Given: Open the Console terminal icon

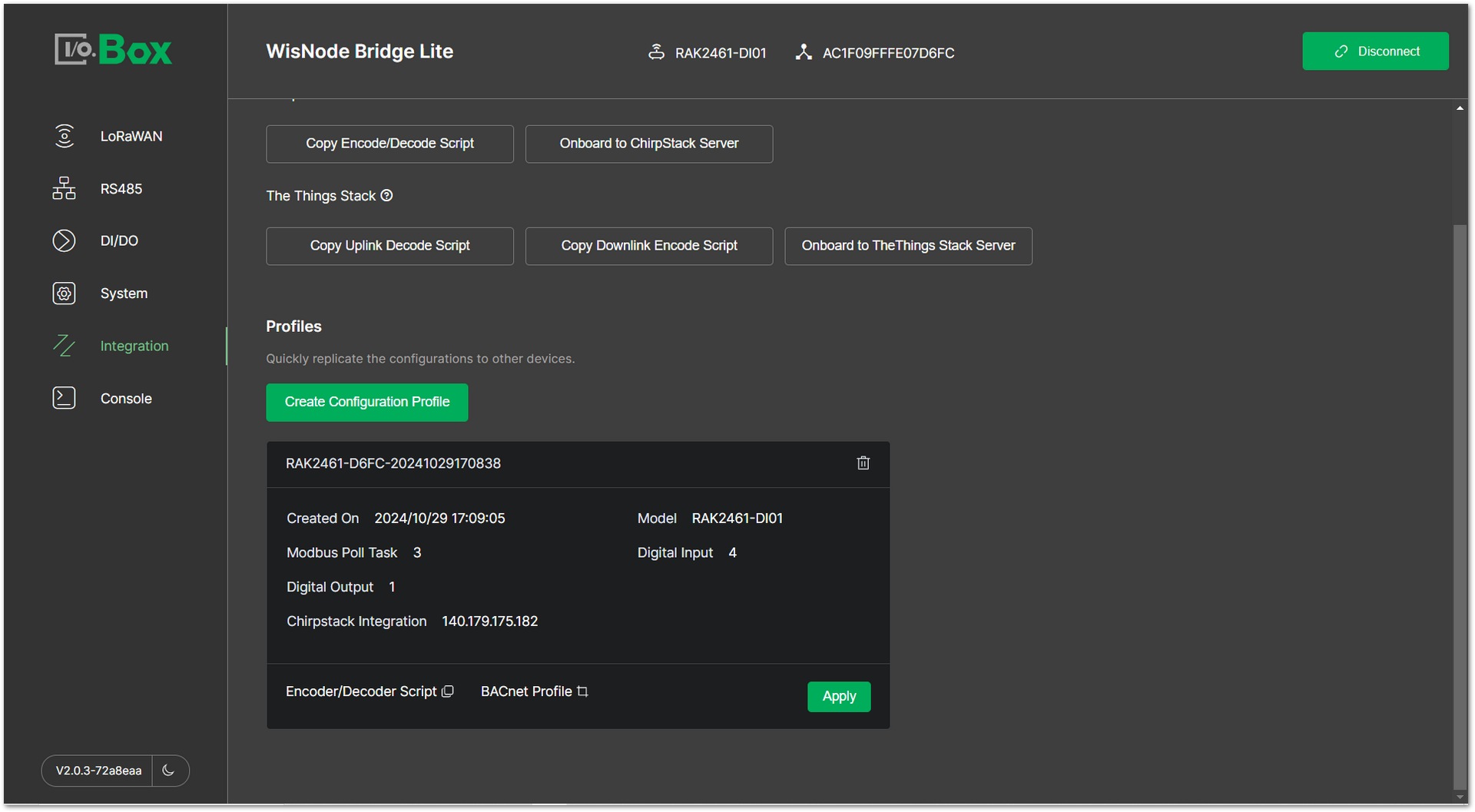Looking at the screenshot, I should (65, 398).
